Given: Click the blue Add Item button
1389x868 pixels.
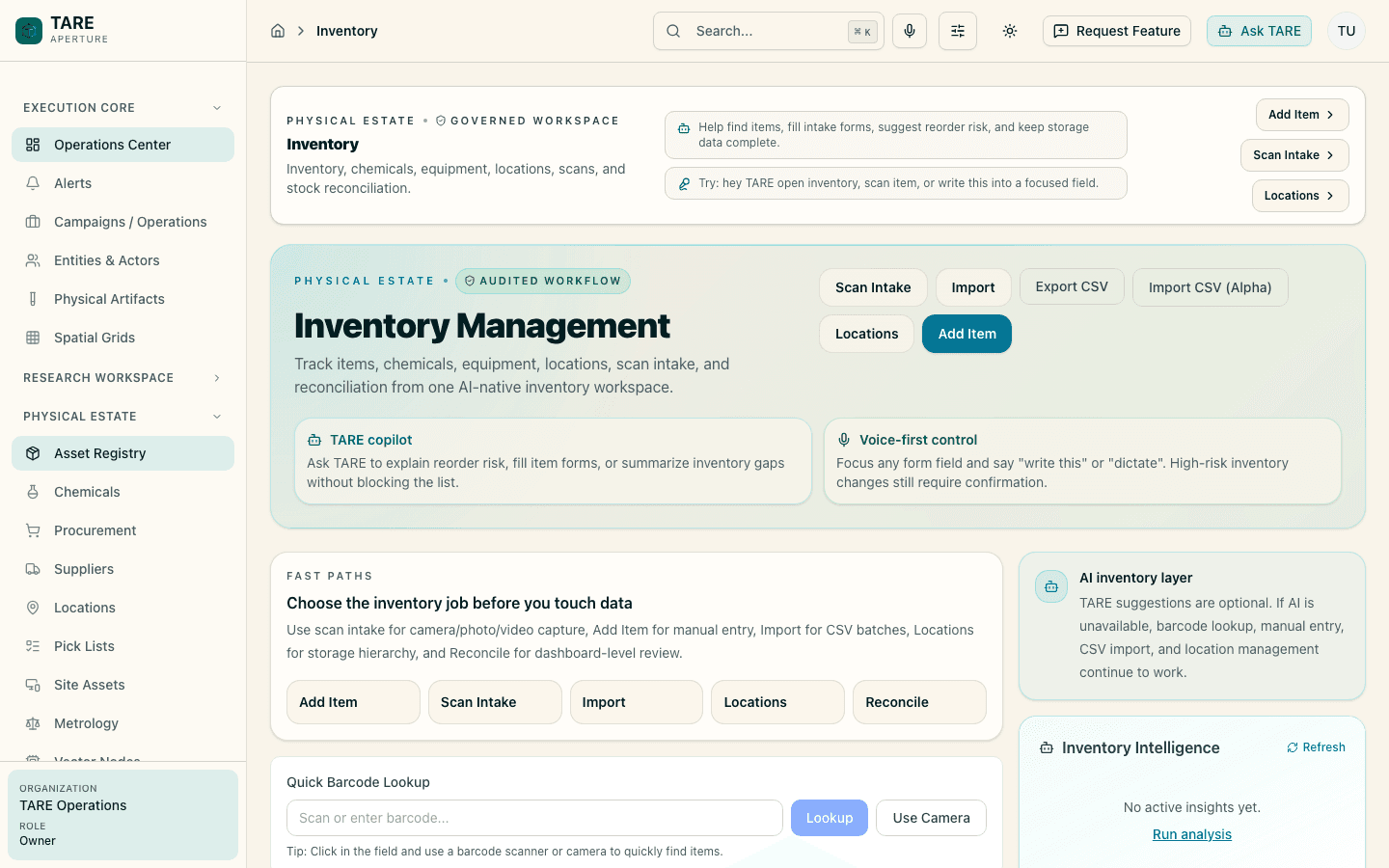Looking at the screenshot, I should [x=967, y=334].
